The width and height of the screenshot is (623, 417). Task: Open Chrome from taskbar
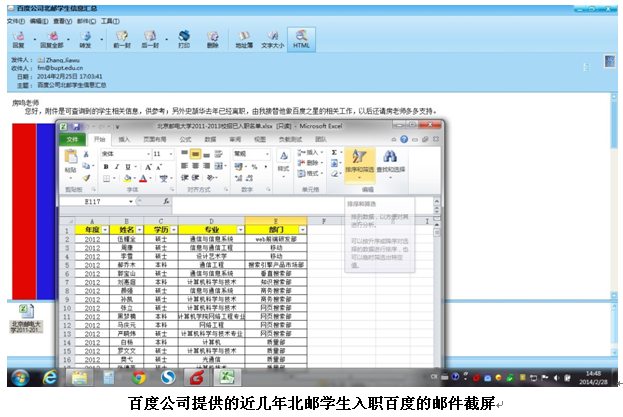pos(139,377)
